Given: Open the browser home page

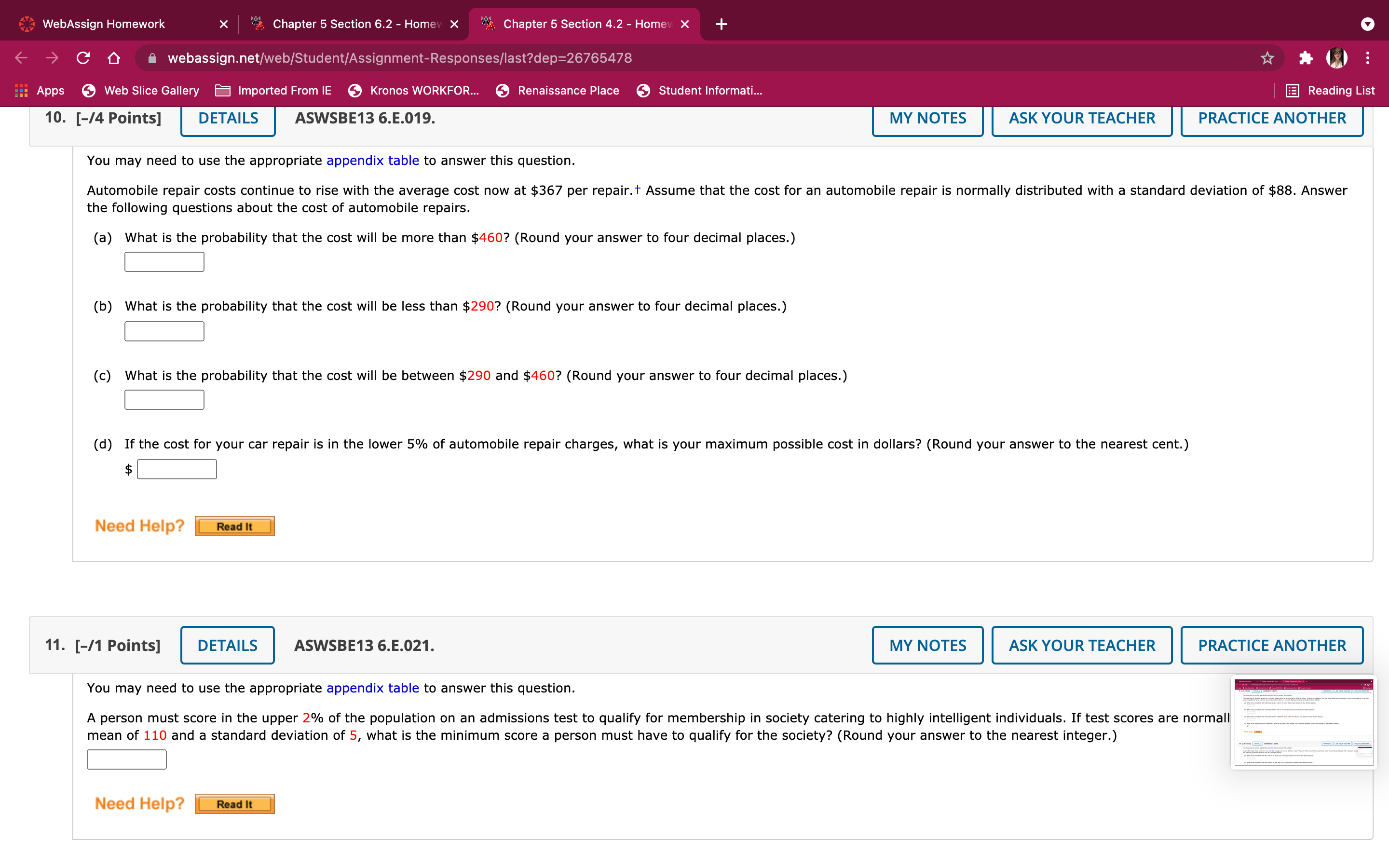Looking at the screenshot, I should pos(114,57).
